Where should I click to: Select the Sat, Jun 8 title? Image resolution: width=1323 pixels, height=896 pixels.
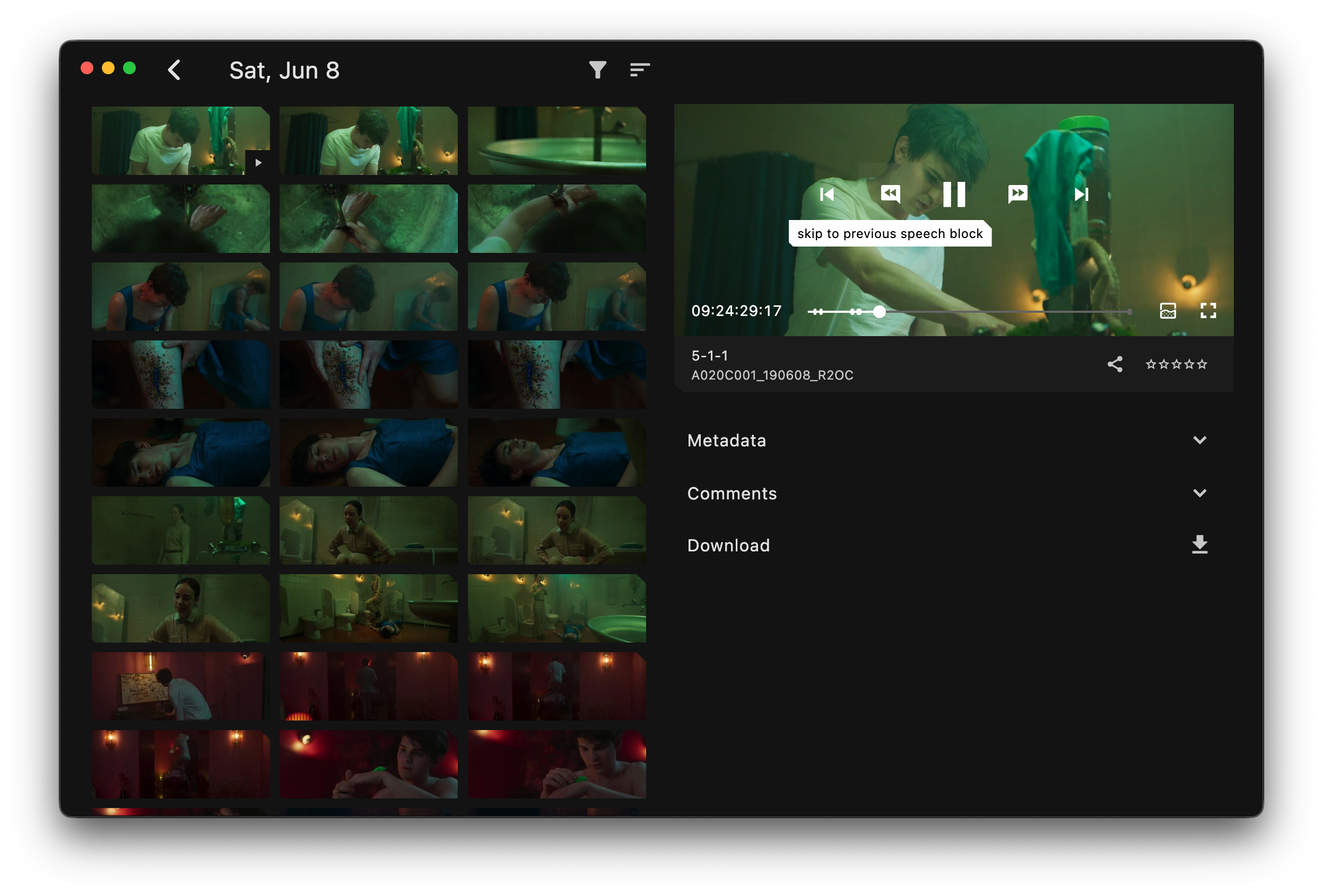pyautogui.click(x=284, y=69)
